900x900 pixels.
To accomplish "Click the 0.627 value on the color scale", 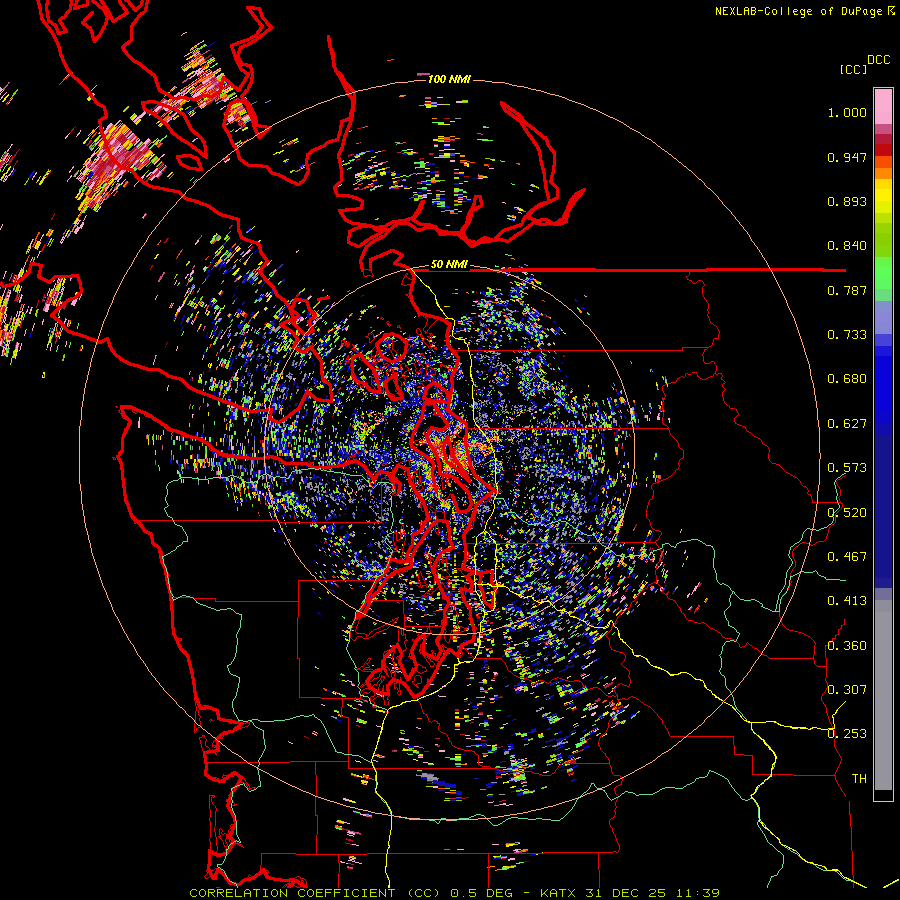I will (847, 424).
